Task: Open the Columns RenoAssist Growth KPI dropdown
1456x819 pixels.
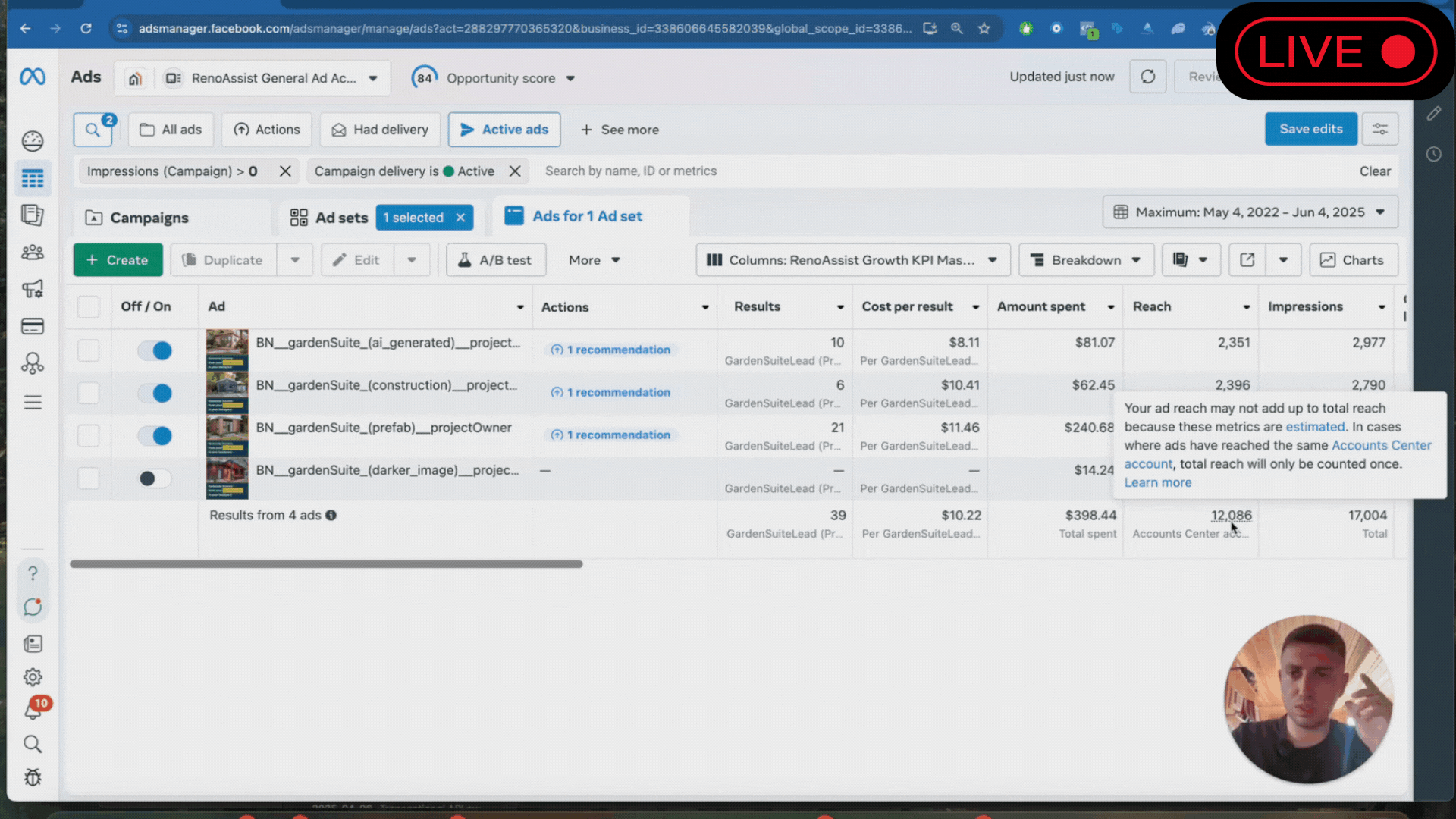Action: pyautogui.click(x=852, y=260)
